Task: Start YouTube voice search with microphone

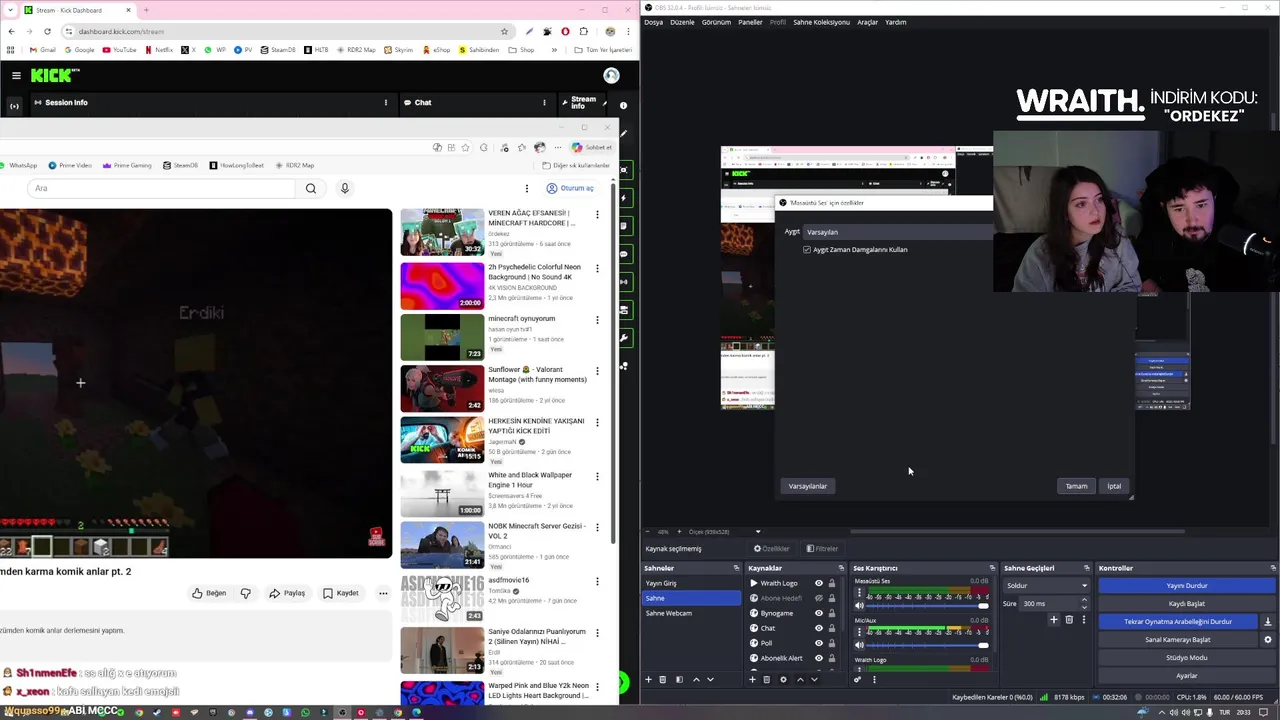Action: click(345, 188)
